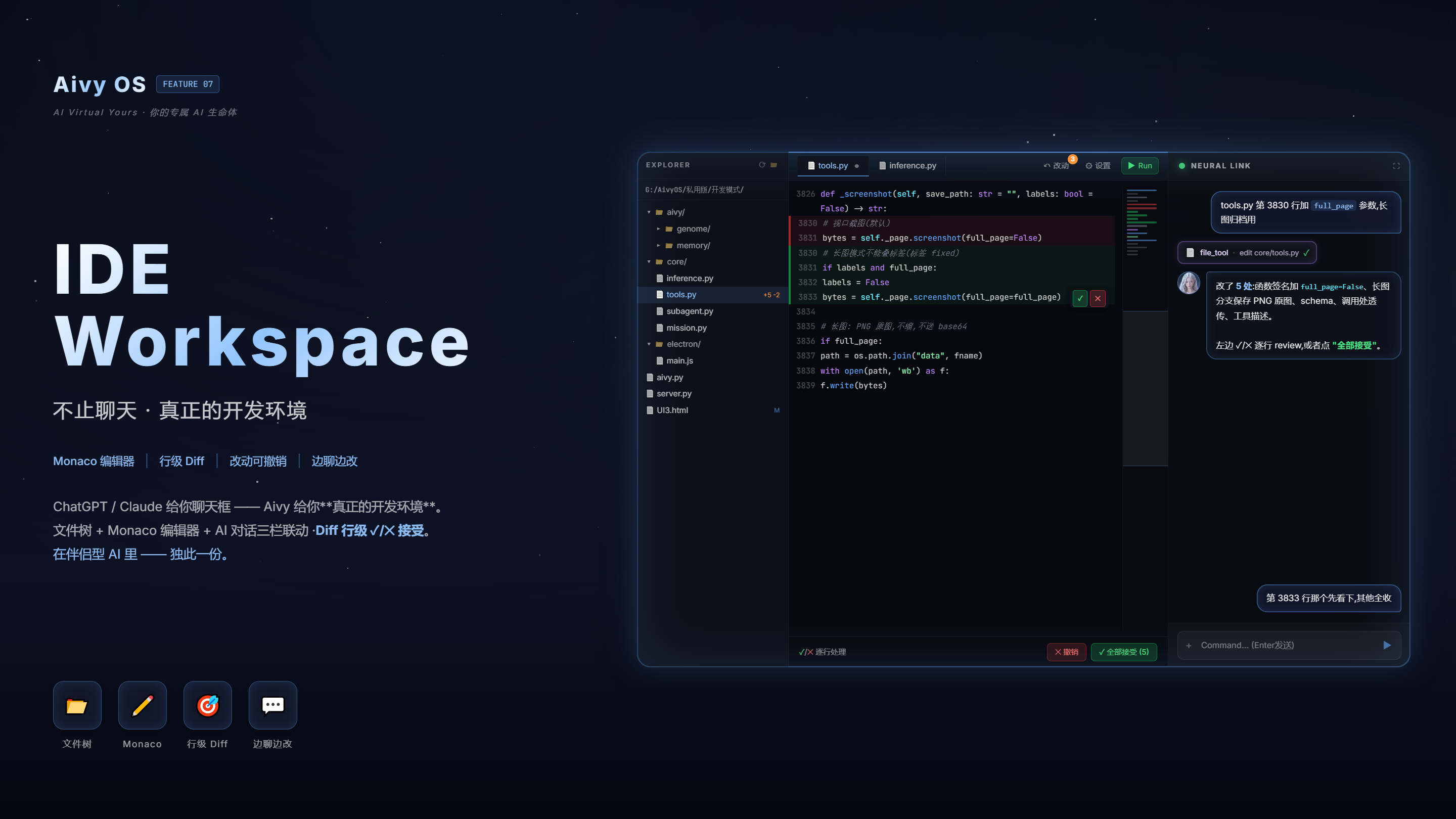Click the file_tool edit core/tools.py chip

point(1247,253)
